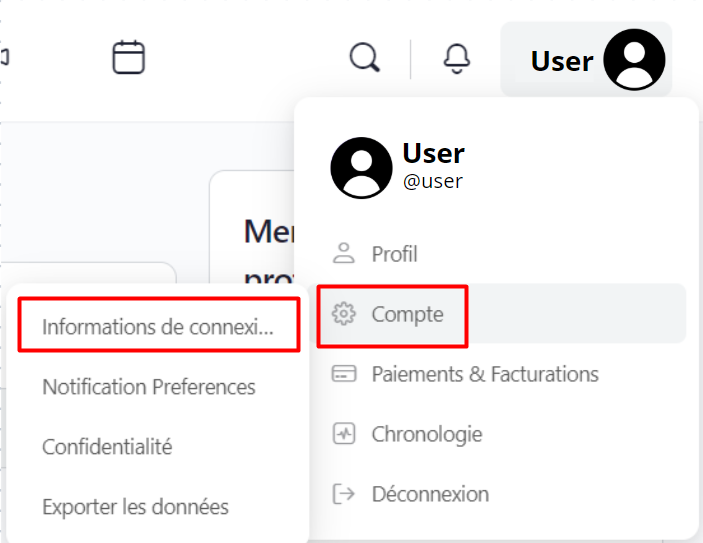The height and width of the screenshot is (543, 703).
Task: Open the Profil menu entry
Action: (x=395, y=254)
